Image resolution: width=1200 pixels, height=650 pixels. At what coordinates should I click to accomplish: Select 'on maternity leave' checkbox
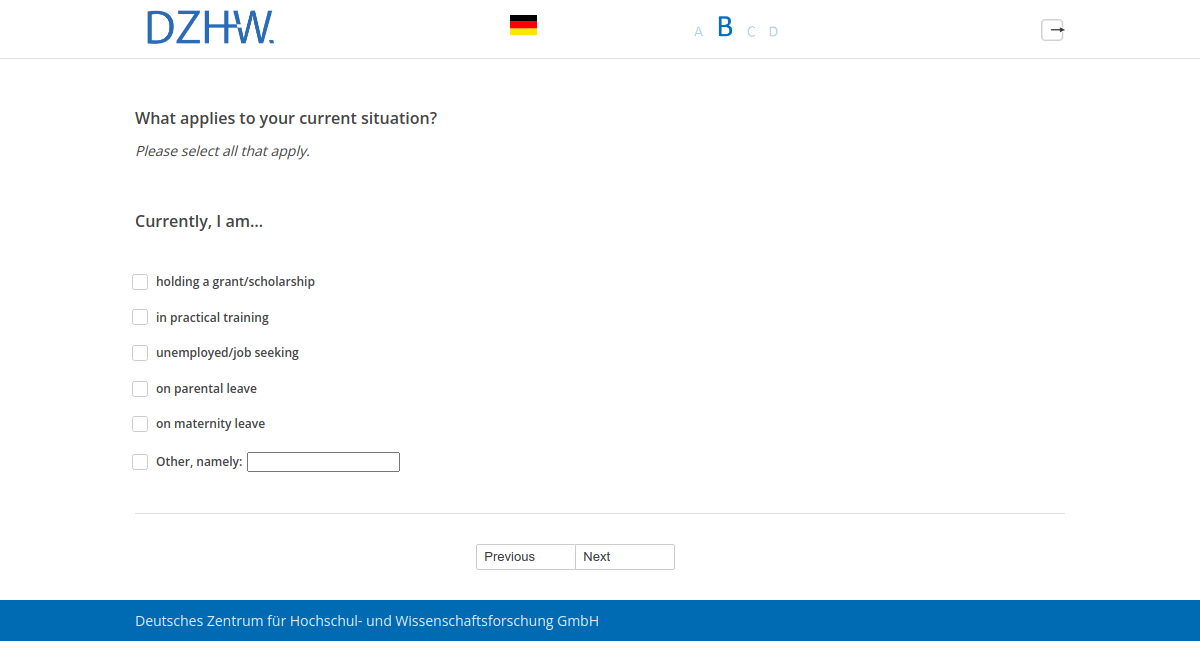tap(140, 424)
